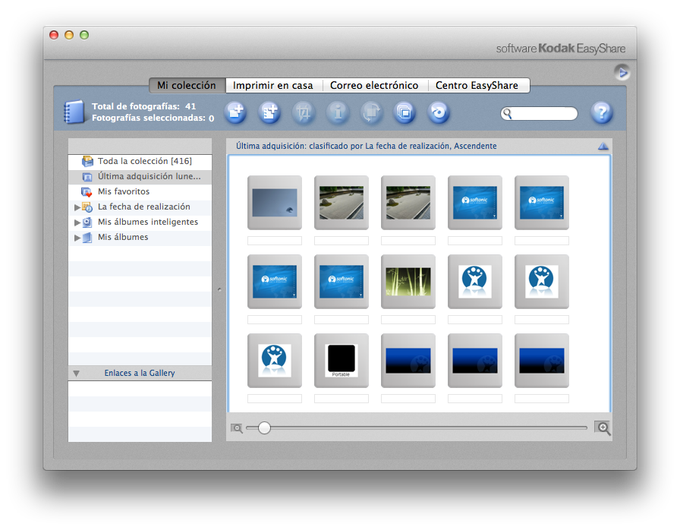Select Mis álbumes in sidebar

point(140,237)
